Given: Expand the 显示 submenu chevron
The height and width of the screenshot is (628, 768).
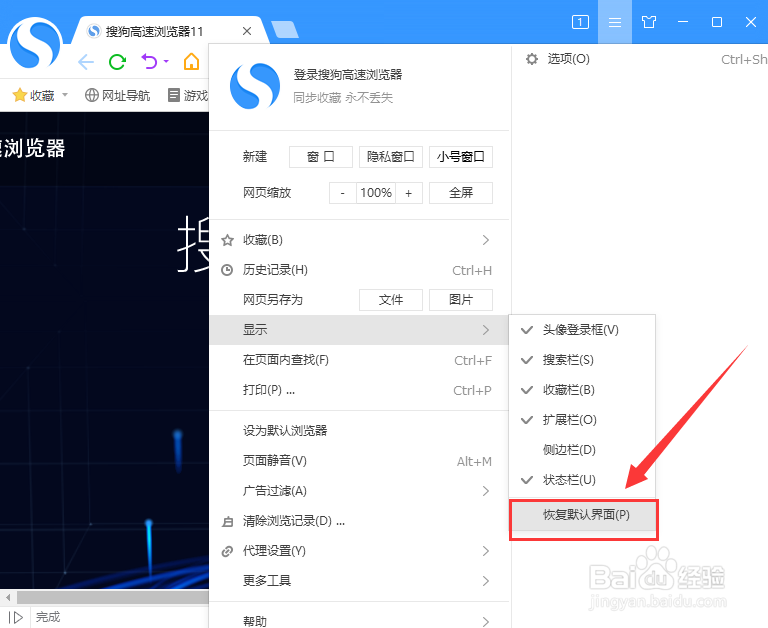Looking at the screenshot, I should pyautogui.click(x=485, y=330).
